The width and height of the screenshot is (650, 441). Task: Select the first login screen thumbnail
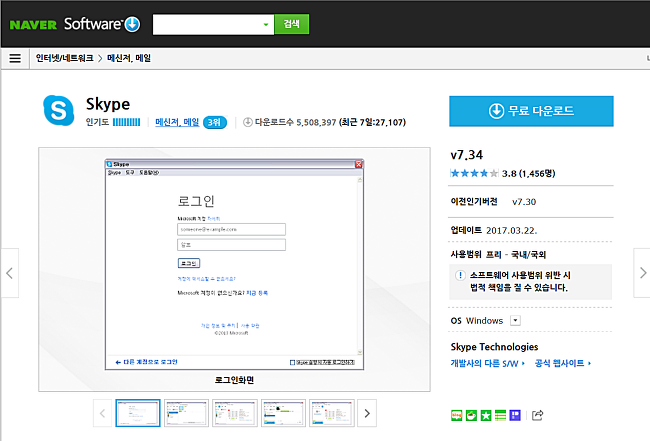click(138, 413)
